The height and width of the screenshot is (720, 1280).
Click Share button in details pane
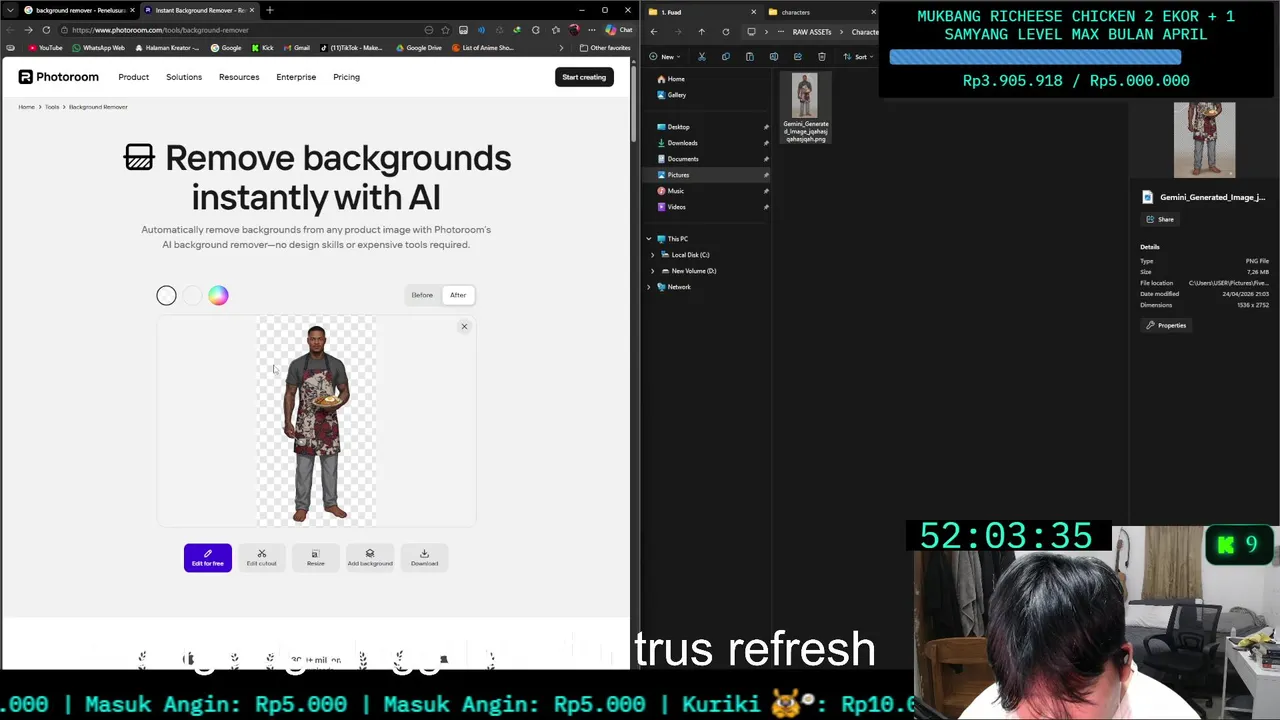(x=1161, y=219)
